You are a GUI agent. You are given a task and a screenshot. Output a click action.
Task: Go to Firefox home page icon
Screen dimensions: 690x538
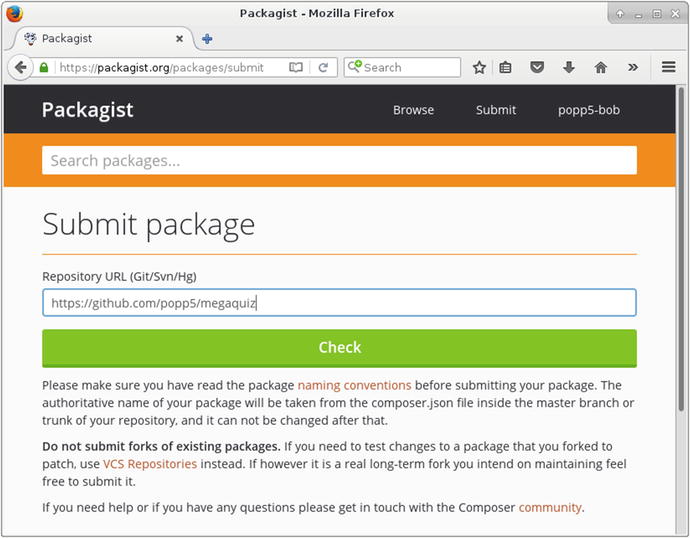coord(600,67)
